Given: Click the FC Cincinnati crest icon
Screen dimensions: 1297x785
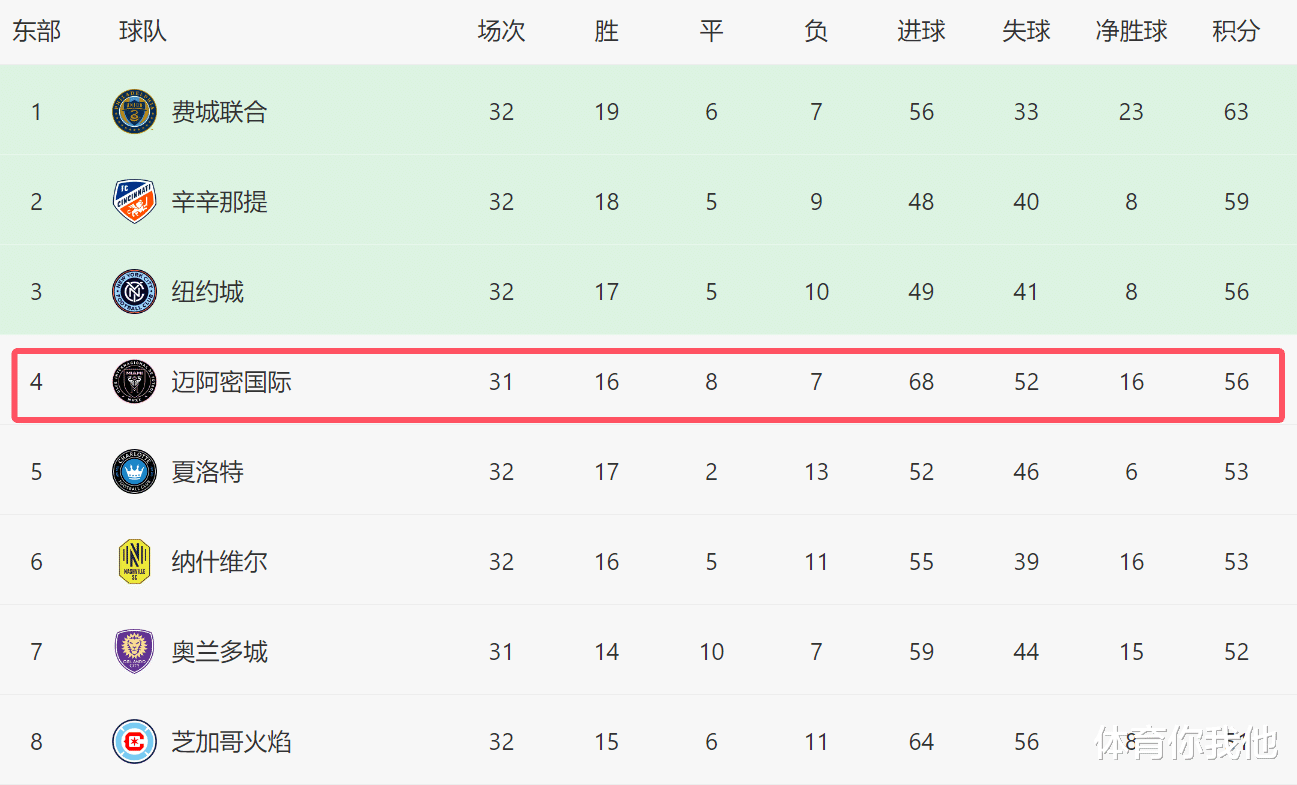Looking at the screenshot, I should pyautogui.click(x=134, y=202).
